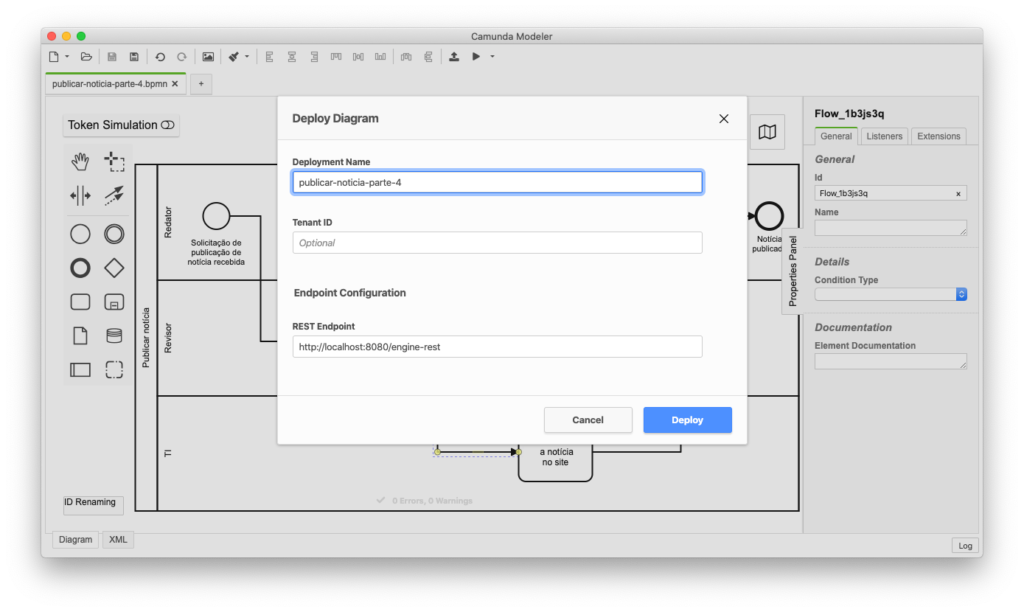Click the Name text area
This screenshot has height=612, width=1024.
coord(890,228)
